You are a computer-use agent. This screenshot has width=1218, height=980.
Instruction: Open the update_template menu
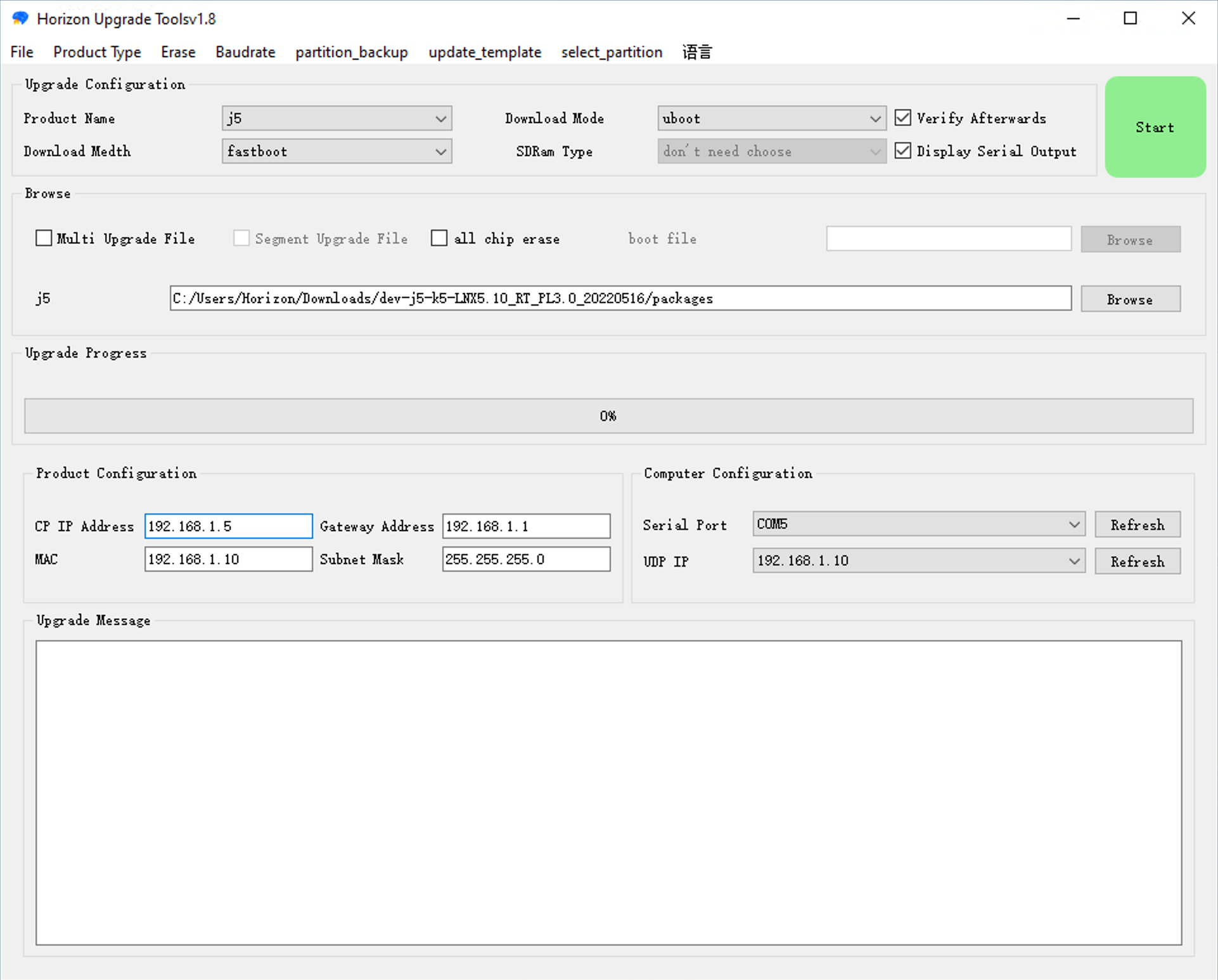485,52
